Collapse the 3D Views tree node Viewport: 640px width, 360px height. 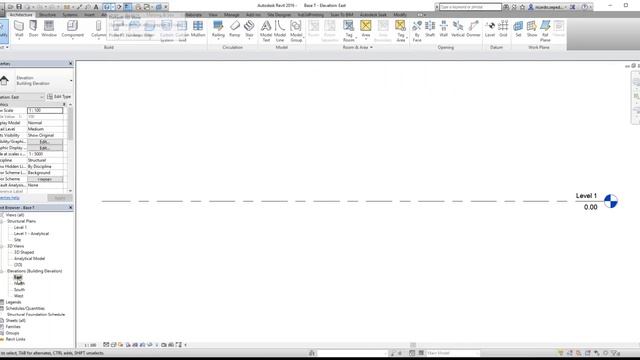[2, 246]
